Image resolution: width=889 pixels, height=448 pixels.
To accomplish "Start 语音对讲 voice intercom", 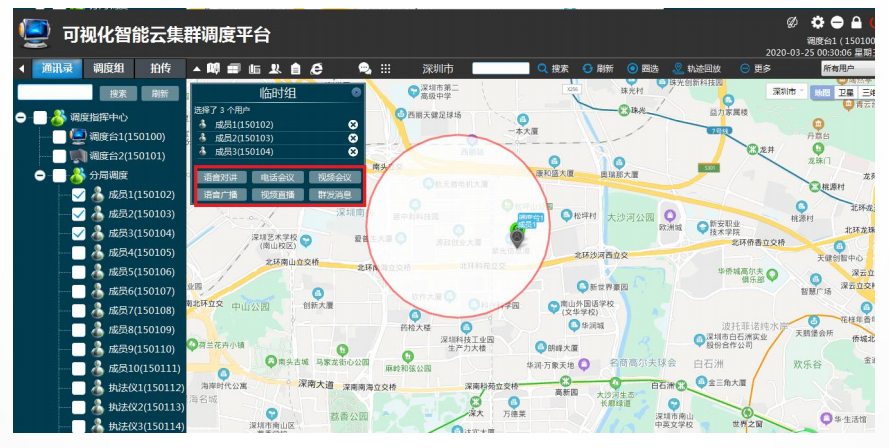I will click(221, 177).
